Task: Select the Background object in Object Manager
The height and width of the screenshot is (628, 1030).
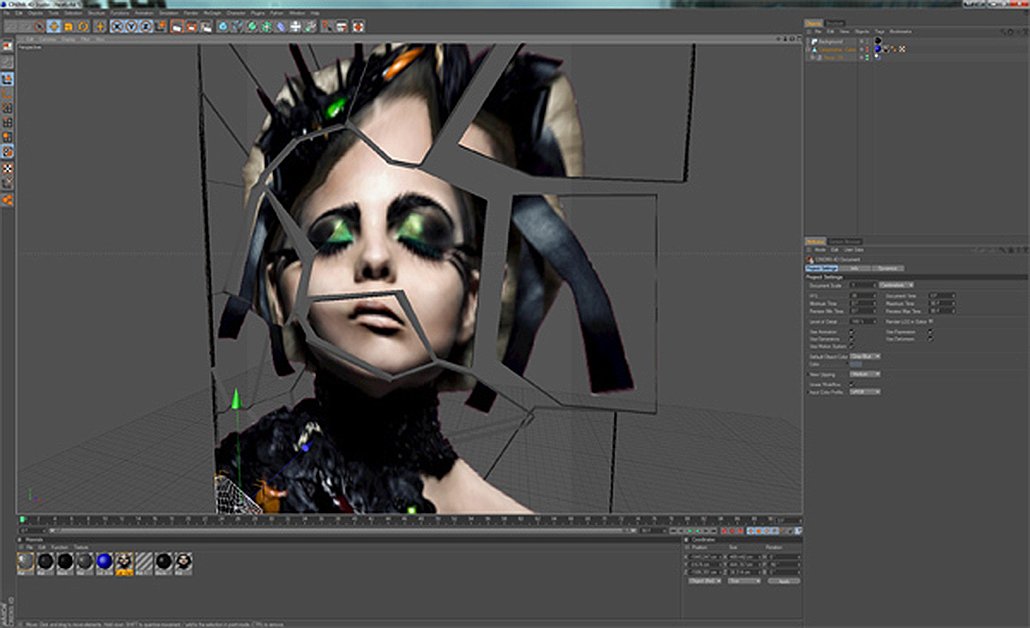Action: pos(832,41)
